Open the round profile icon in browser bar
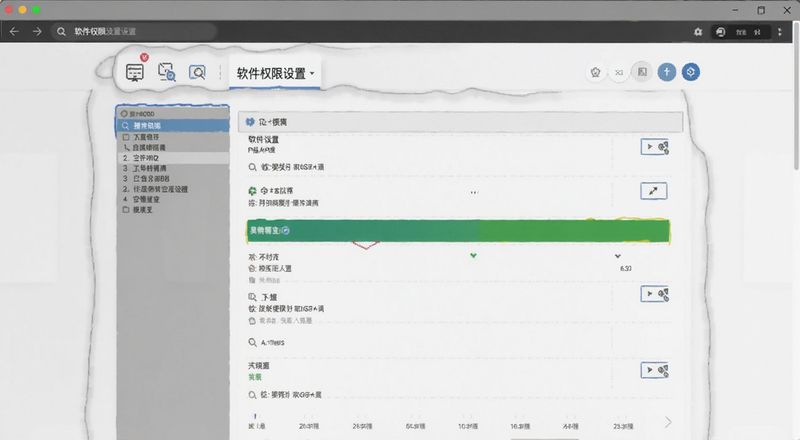800x440 pixels. point(720,32)
